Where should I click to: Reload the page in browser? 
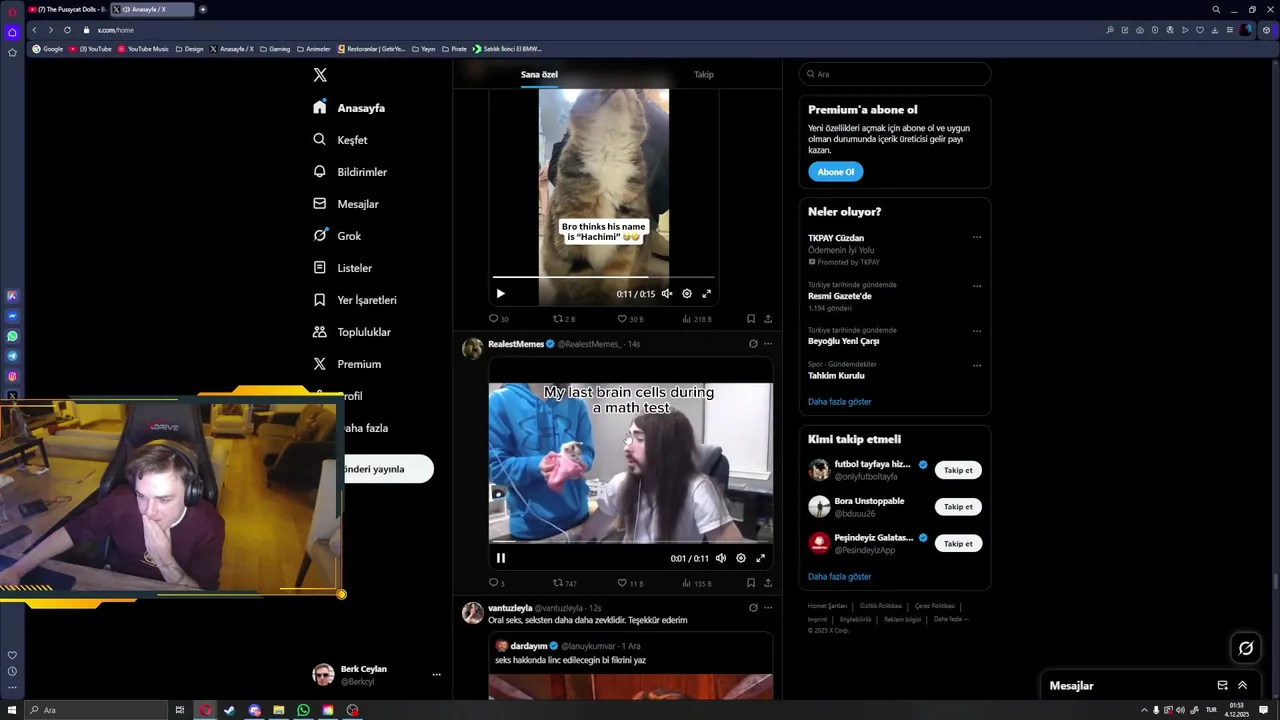click(67, 30)
